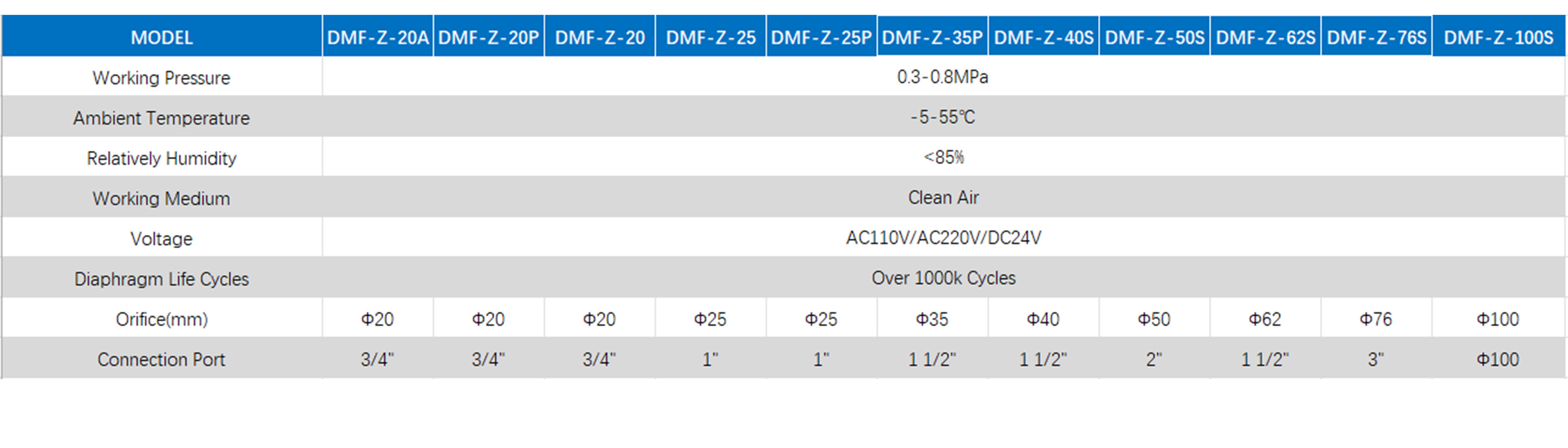Click the DMF-Z-76S column header
This screenshot has height=448, width=1568.
pyautogui.click(x=1376, y=36)
